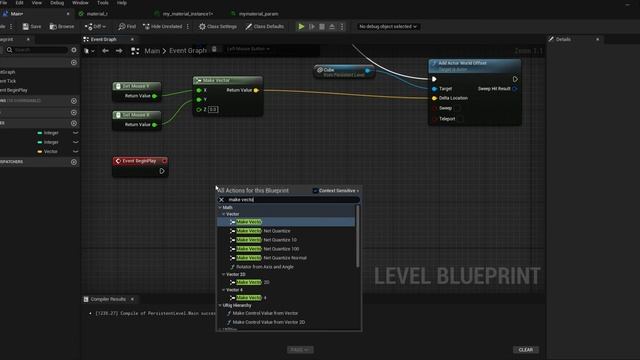640x360 pixels.
Task: Open Hide Unrelated options three-dot menu
Action: (x=188, y=27)
